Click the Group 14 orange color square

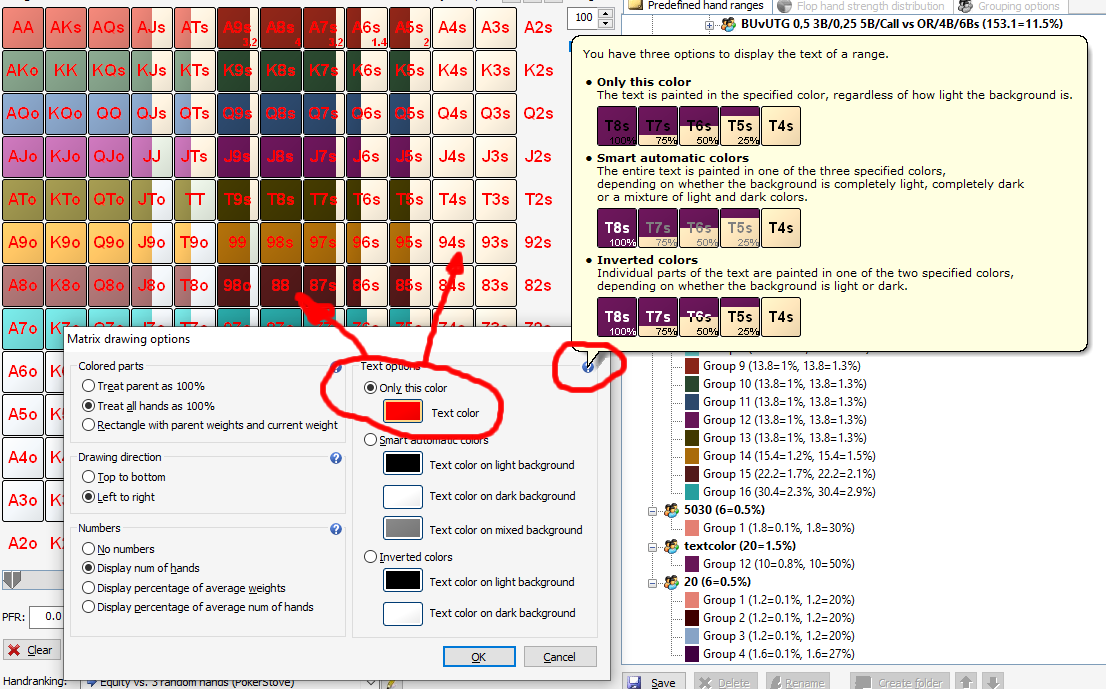[x=692, y=456]
